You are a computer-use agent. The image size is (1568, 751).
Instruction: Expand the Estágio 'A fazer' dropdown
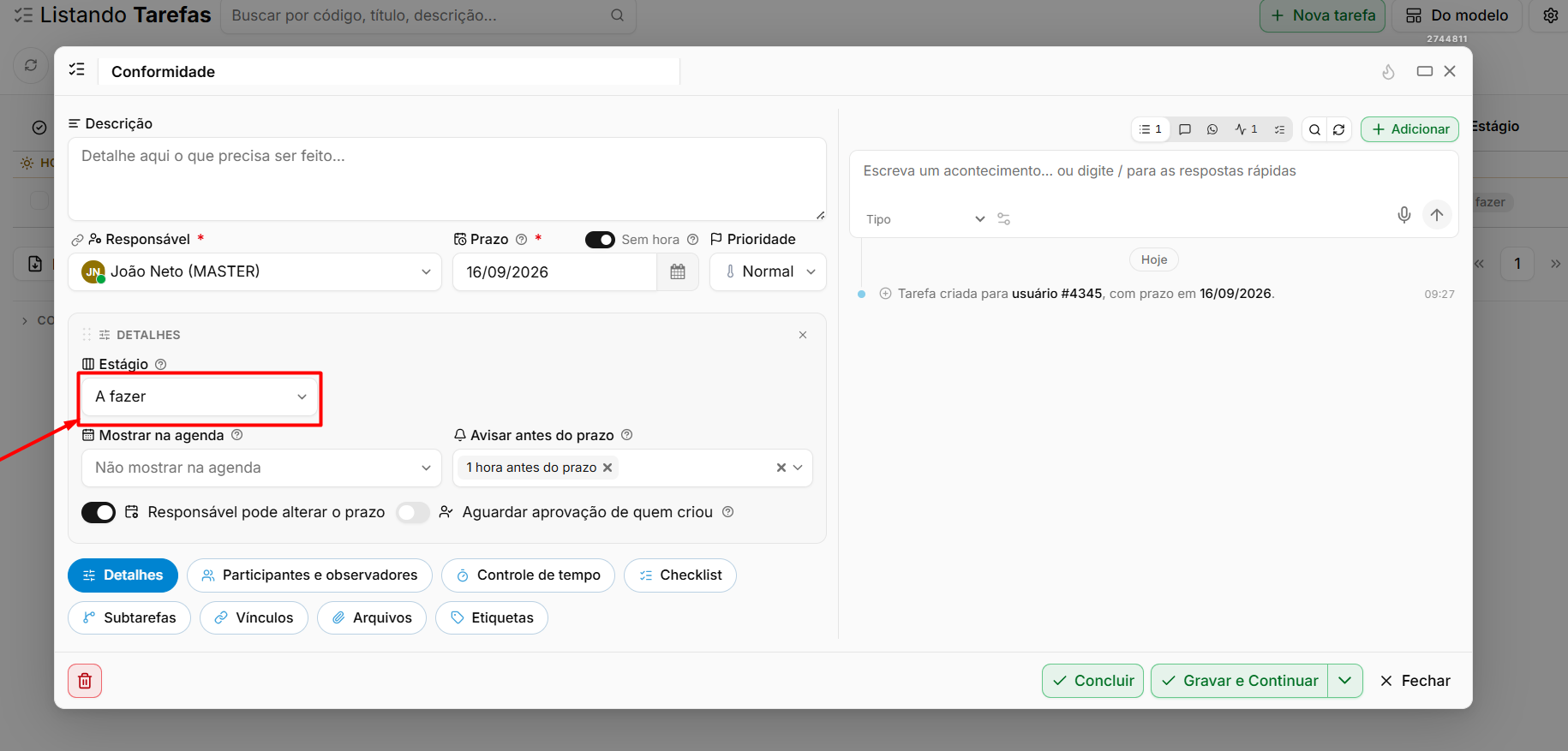coord(200,396)
